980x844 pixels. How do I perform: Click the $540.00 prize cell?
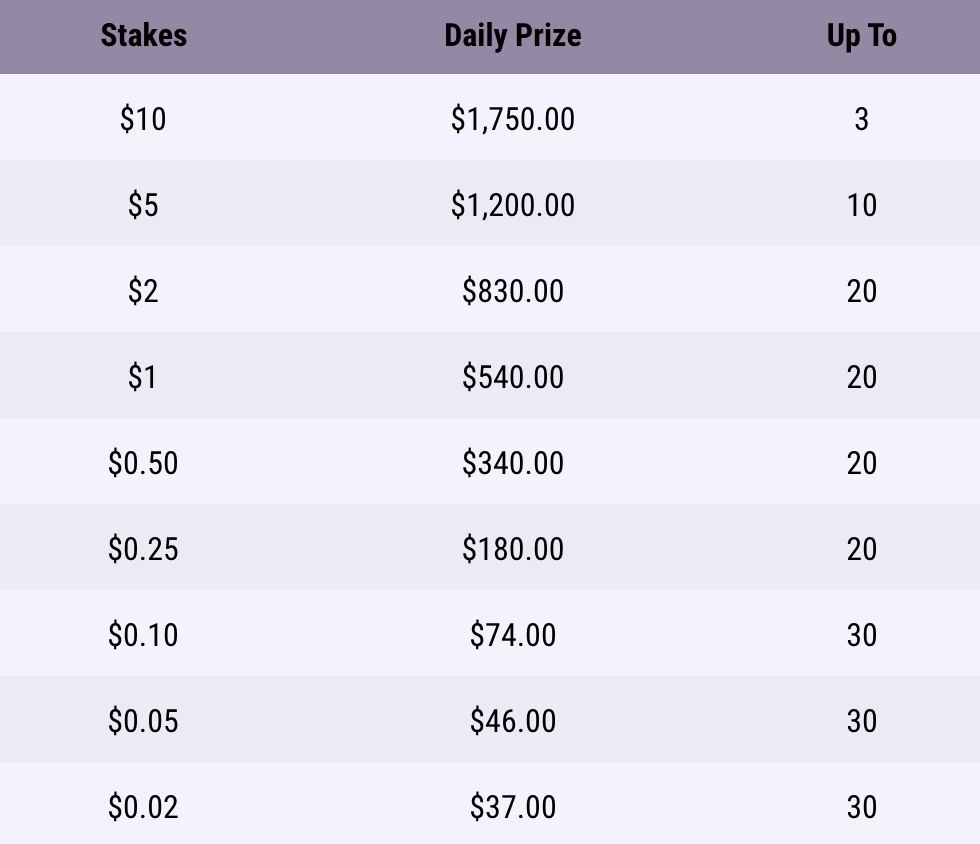pyautogui.click(x=512, y=377)
